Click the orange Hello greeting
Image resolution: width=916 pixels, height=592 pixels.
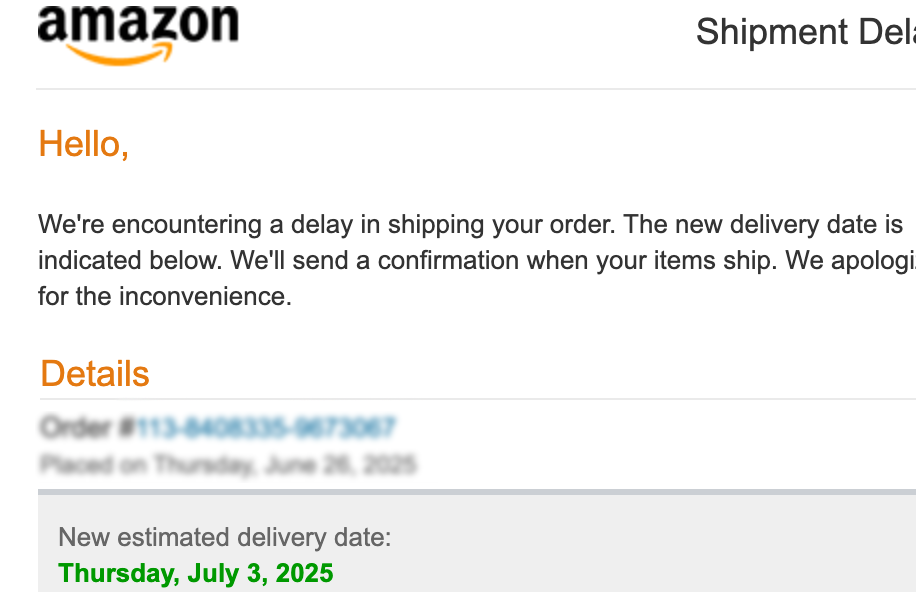coord(84,144)
